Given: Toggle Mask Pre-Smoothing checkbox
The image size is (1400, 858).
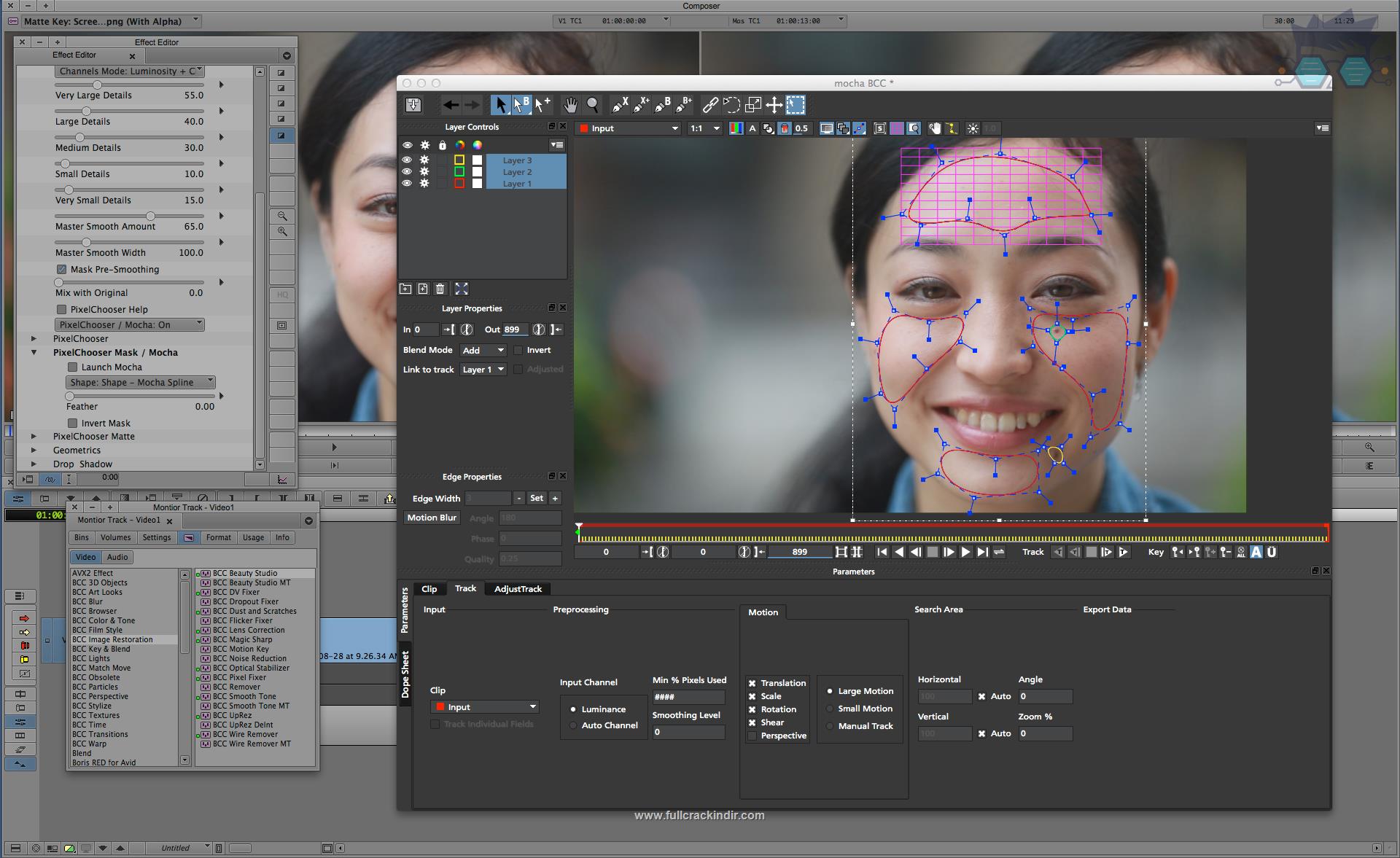Looking at the screenshot, I should [61, 270].
